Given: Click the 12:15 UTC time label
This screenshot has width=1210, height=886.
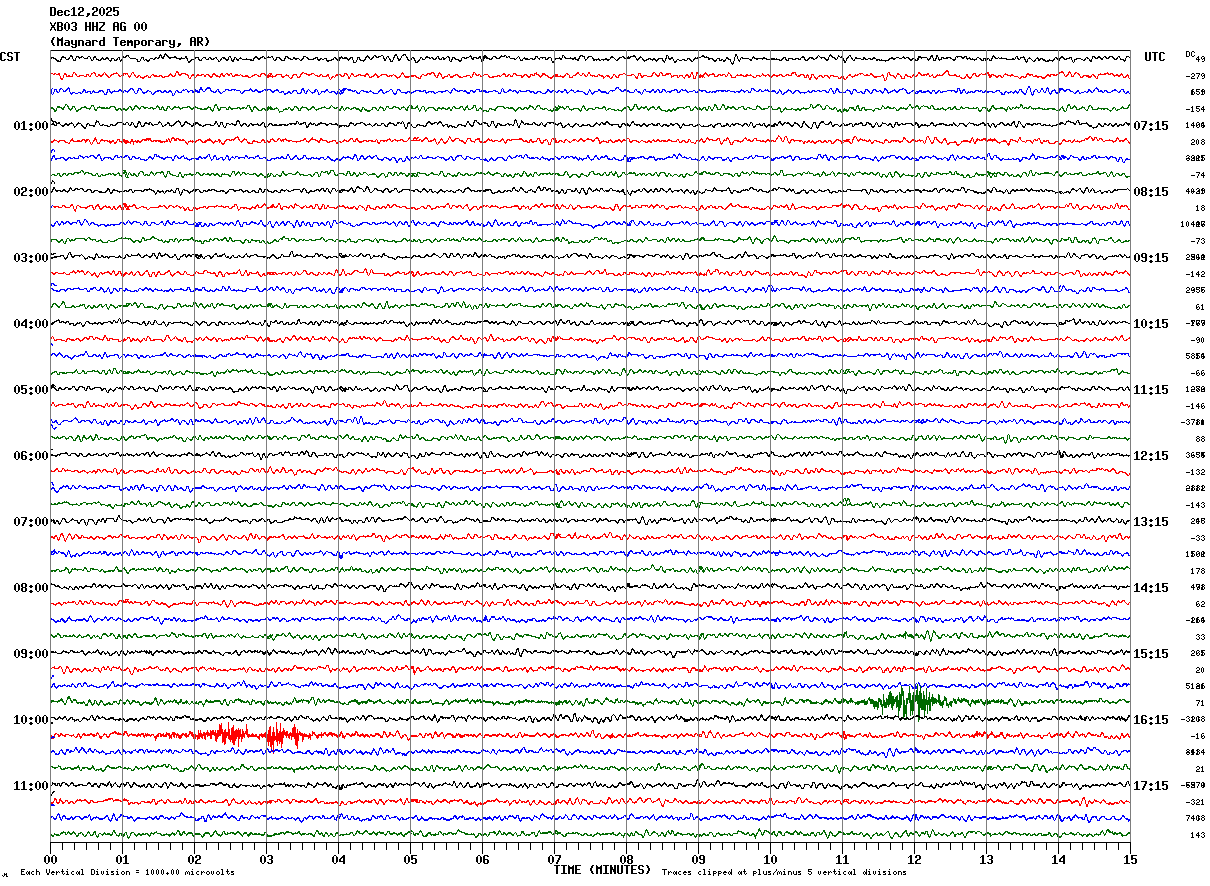Looking at the screenshot, I should pyautogui.click(x=1151, y=456).
